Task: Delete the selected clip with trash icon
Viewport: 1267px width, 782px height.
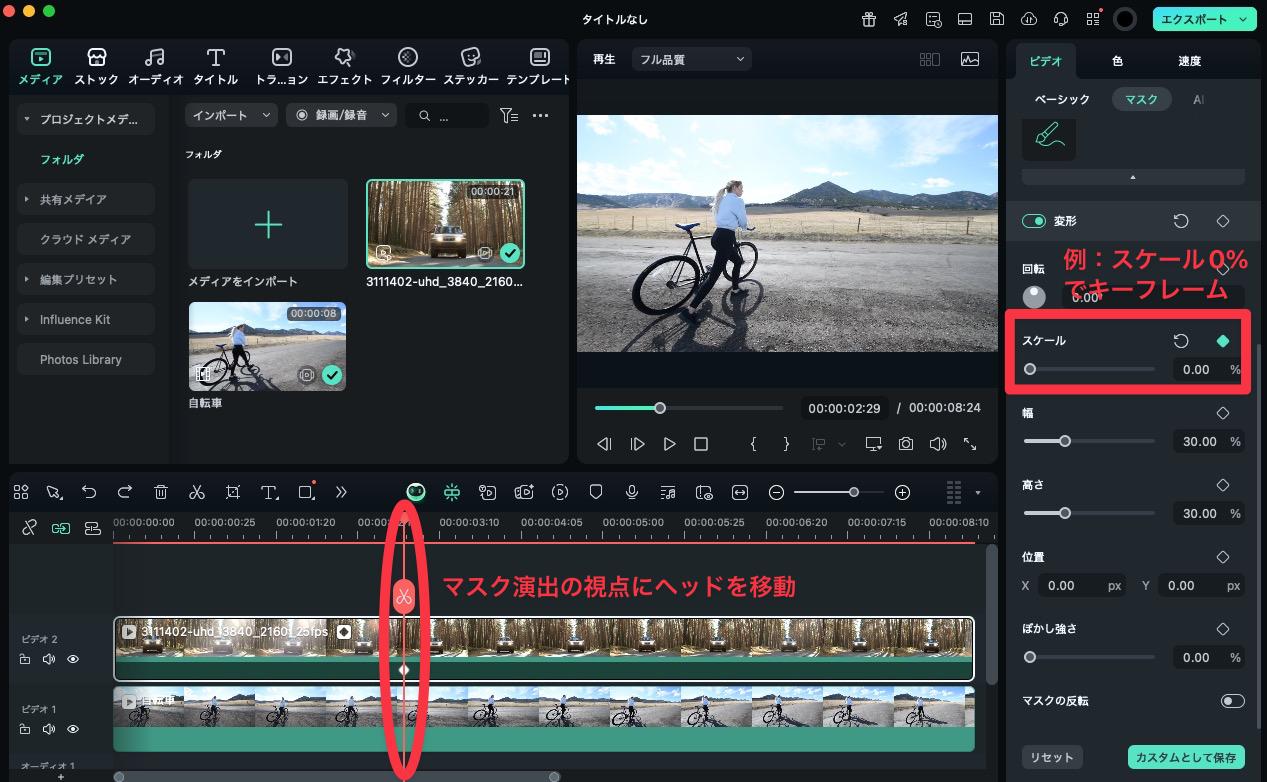Action: [x=161, y=492]
